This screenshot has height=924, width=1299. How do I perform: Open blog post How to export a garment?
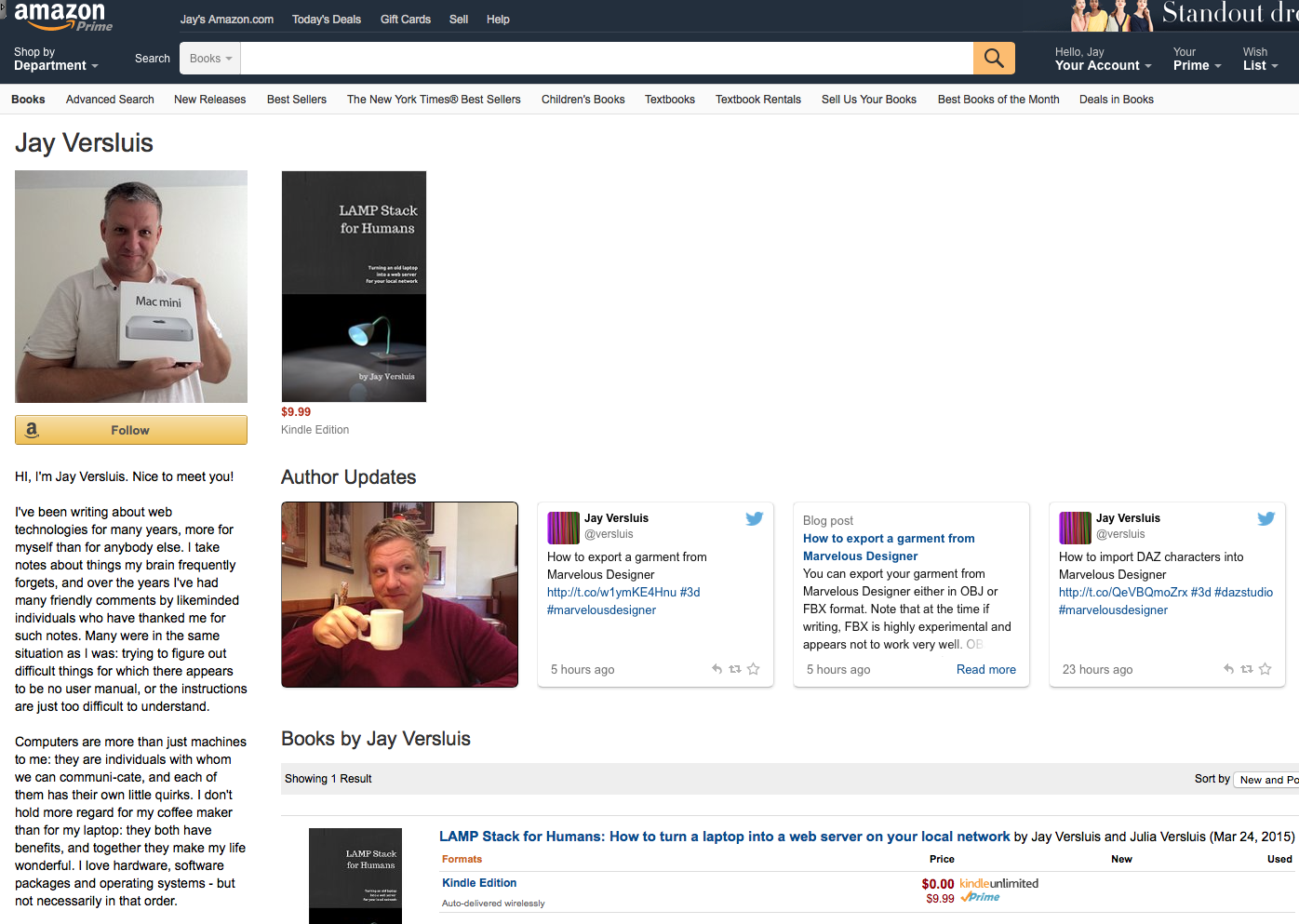coord(889,547)
